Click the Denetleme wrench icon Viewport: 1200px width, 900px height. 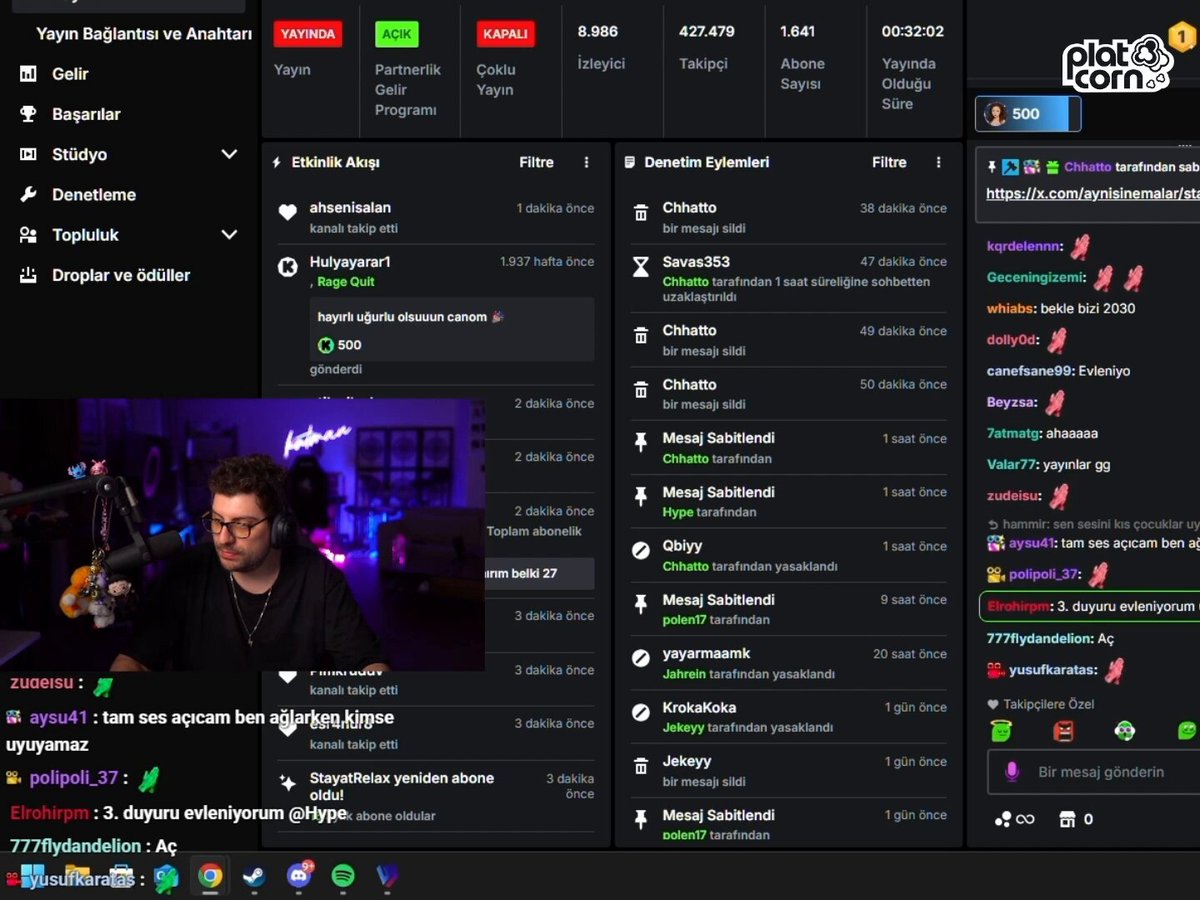tap(29, 195)
